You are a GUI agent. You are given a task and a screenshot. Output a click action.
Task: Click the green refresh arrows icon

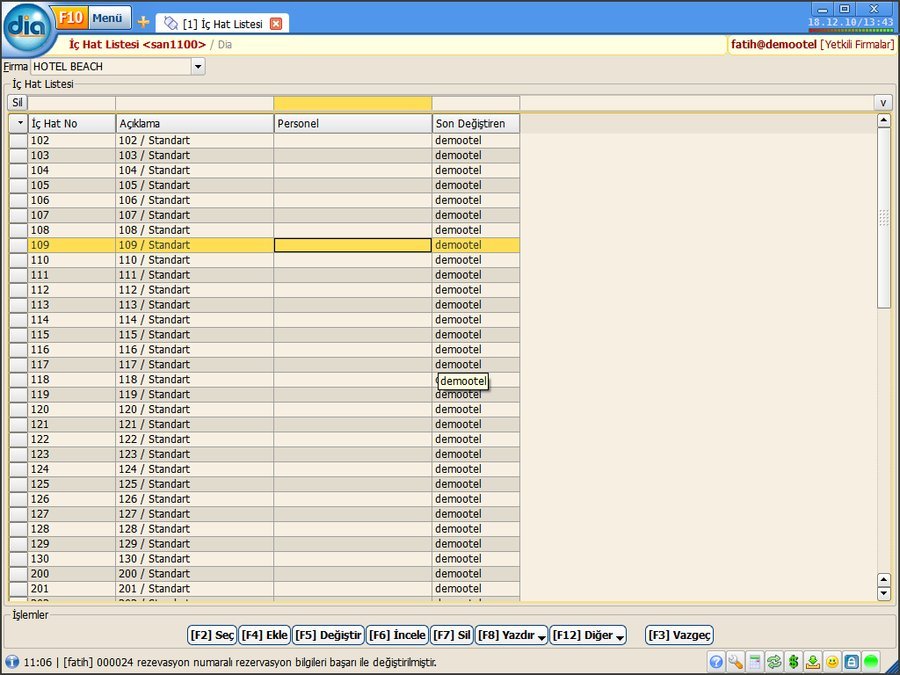[x=774, y=662]
